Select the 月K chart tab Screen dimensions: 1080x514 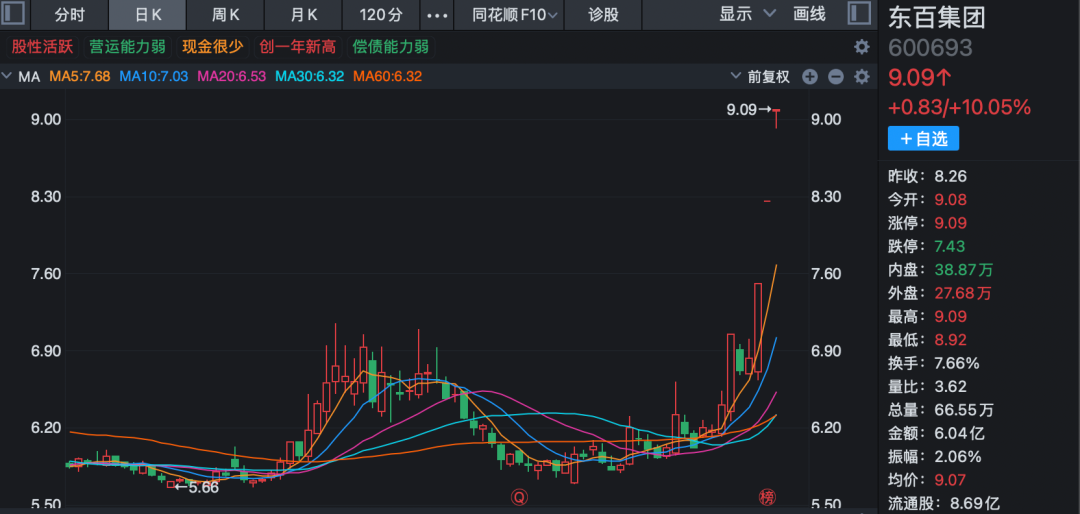pyautogui.click(x=304, y=15)
